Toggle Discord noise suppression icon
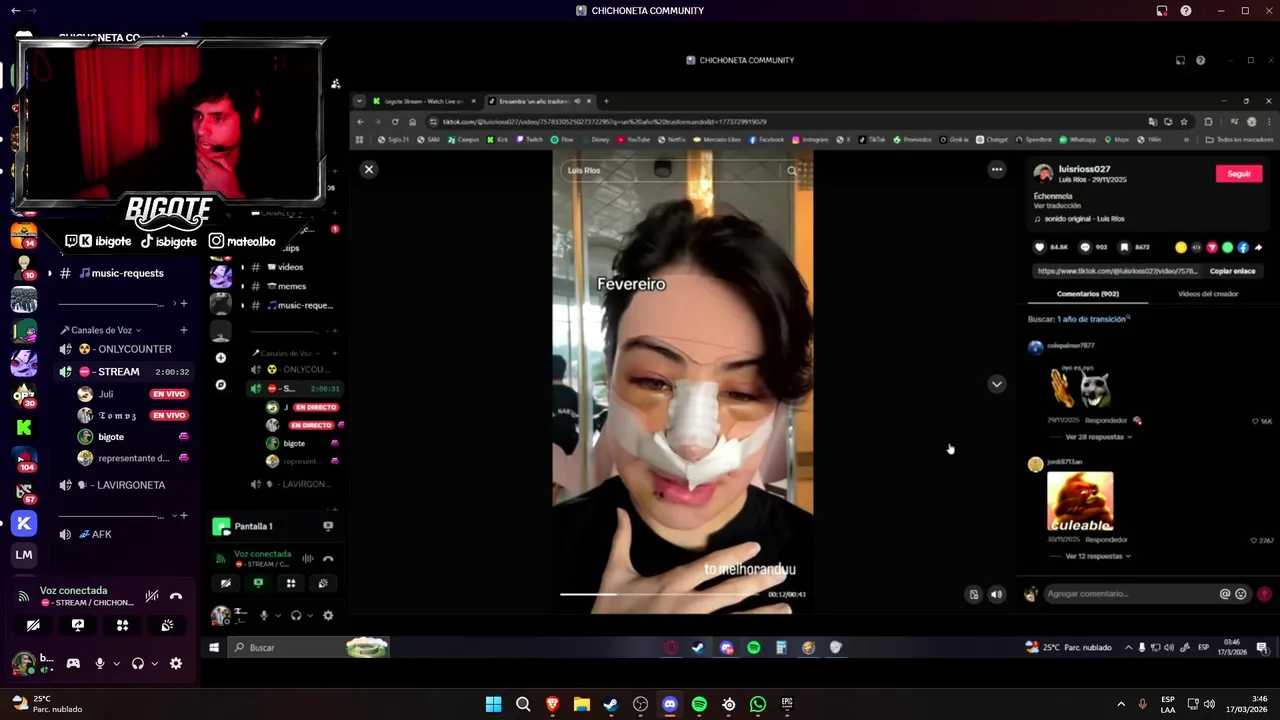This screenshot has height=720, width=1280. pos(152,597)
